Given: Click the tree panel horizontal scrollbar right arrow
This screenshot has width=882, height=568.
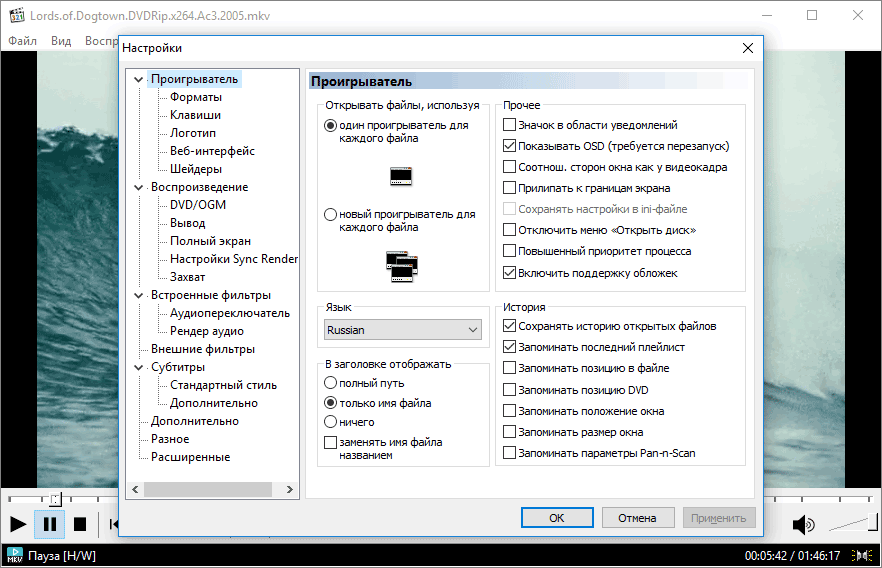Looking at the screenshot, I should pyautogui.click(x=290, y=490).
